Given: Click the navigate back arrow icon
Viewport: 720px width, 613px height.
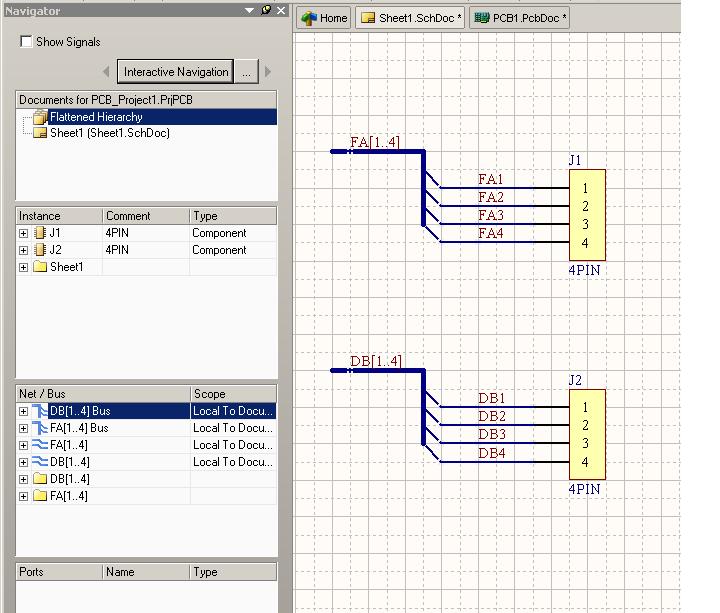Looking at the screenshot, I should [x=107, y=72].
